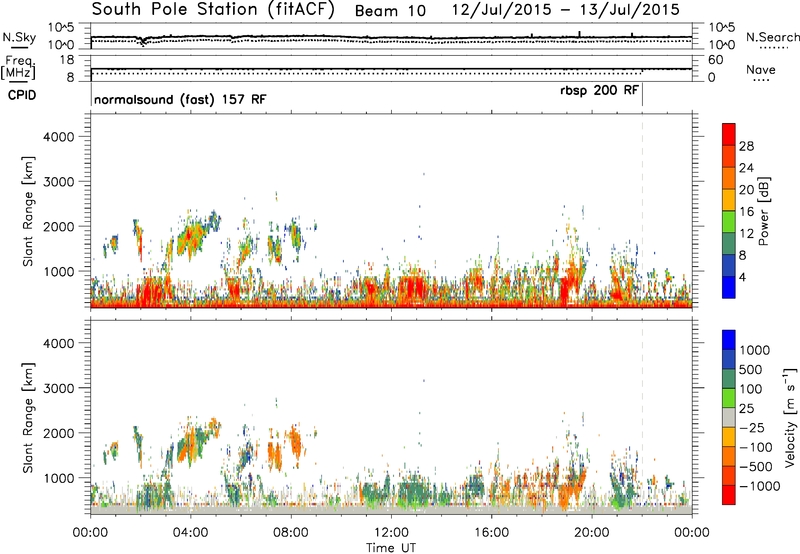Click '4000' tick on the Power panel axis

(x=58, y=137)
